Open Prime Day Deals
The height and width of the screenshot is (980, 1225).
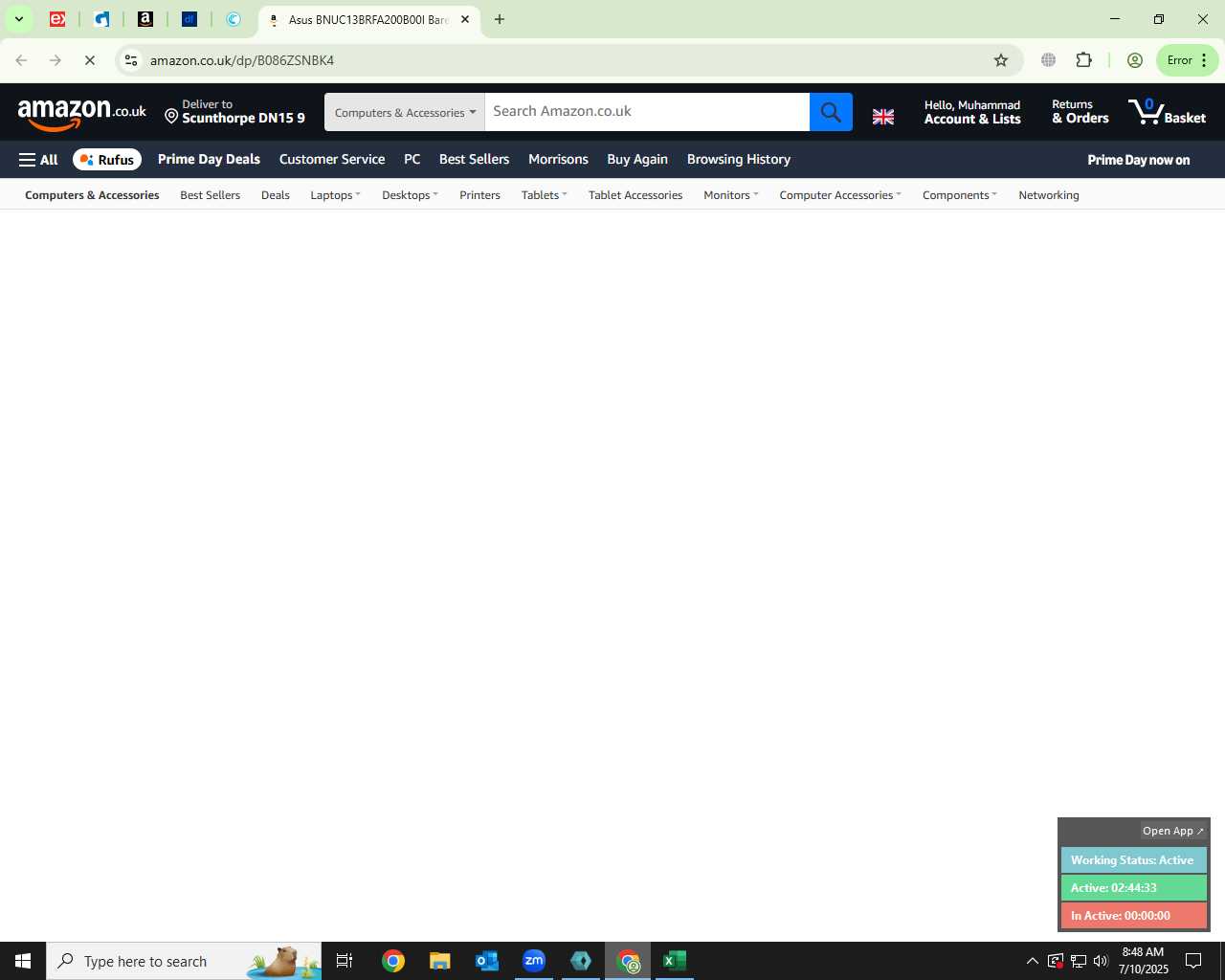(x=209, y=160)
